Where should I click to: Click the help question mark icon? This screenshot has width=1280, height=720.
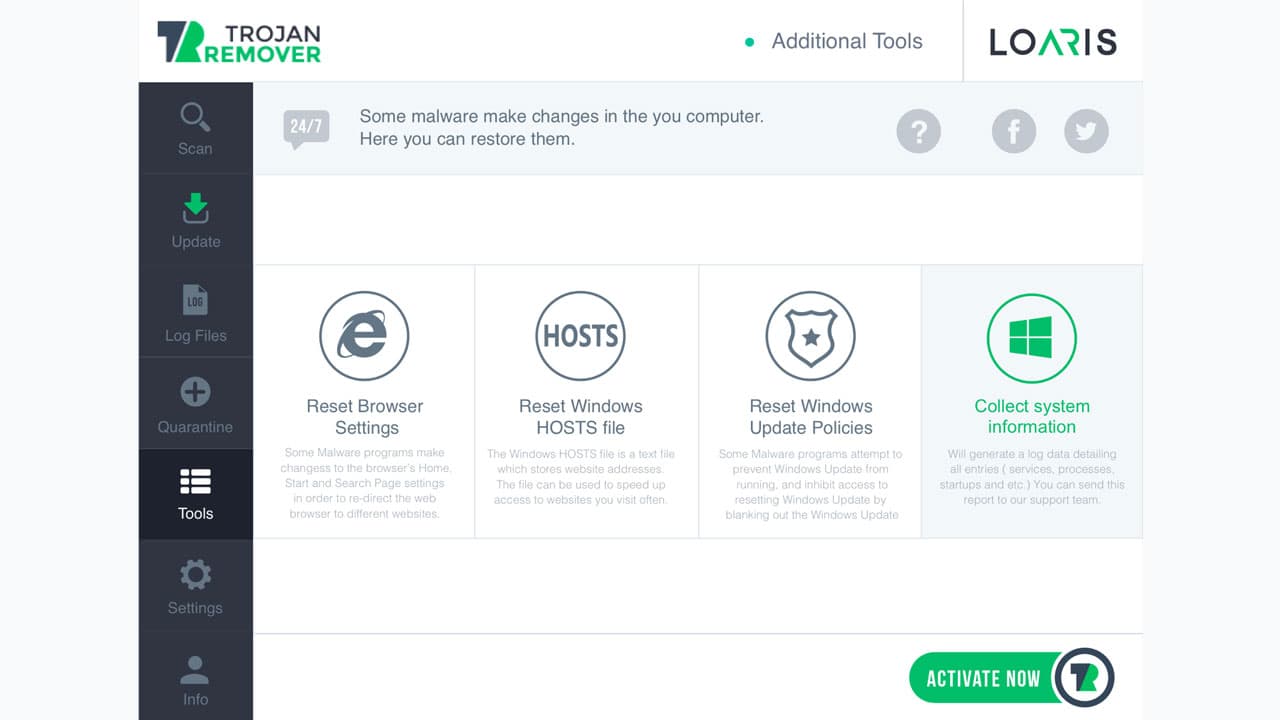point(919,131)
